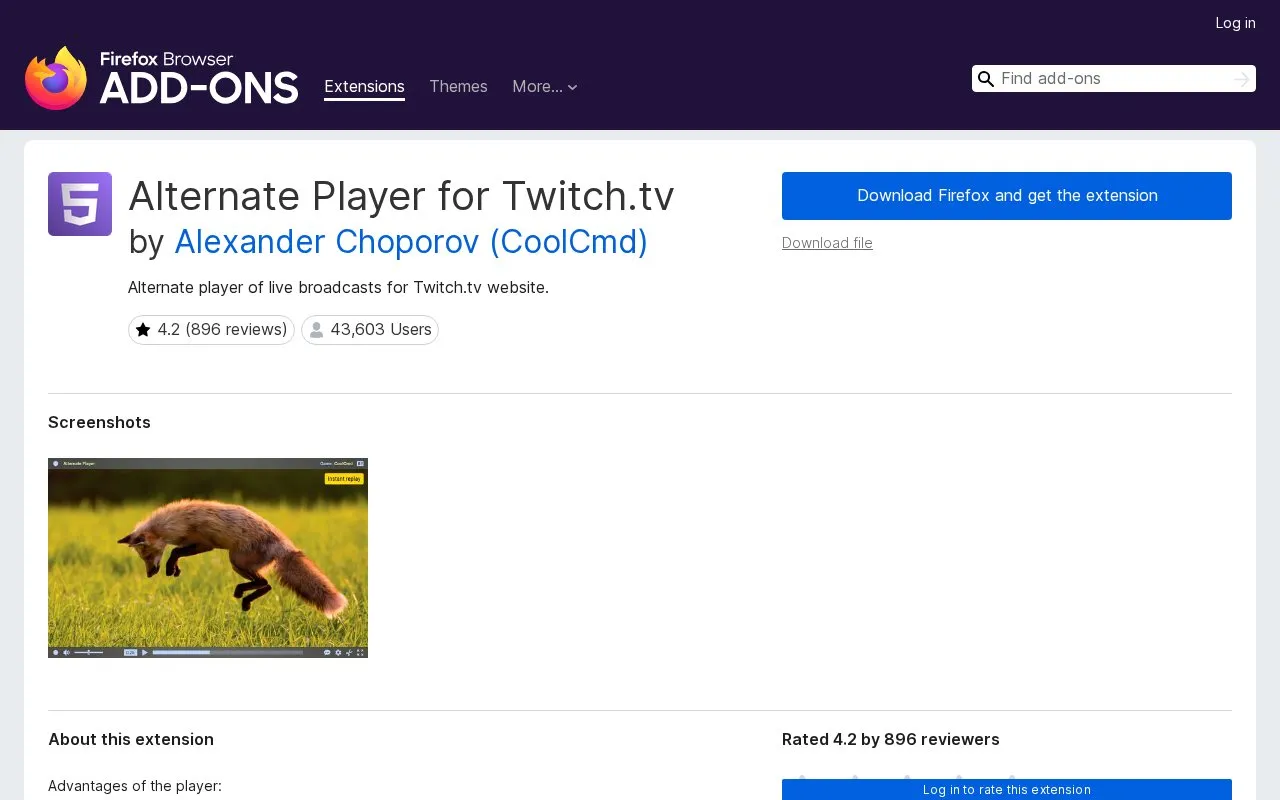This screenshot has height=800, width=1280.
Task: Visit author Alexander Choporov (CoolCmd) page
Action: click(411, 242)
